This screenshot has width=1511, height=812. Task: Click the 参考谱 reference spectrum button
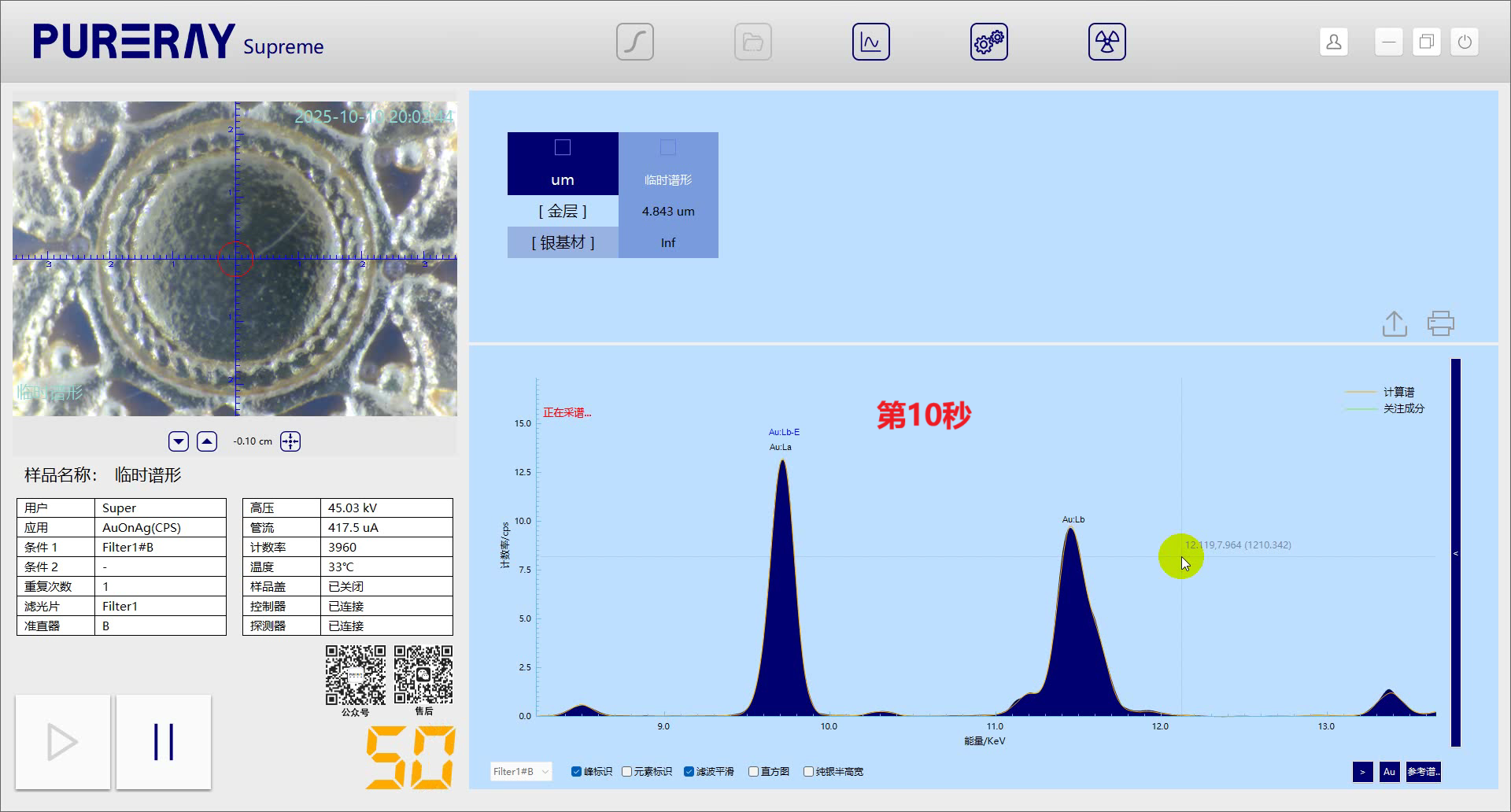[x=1423, y=772]
